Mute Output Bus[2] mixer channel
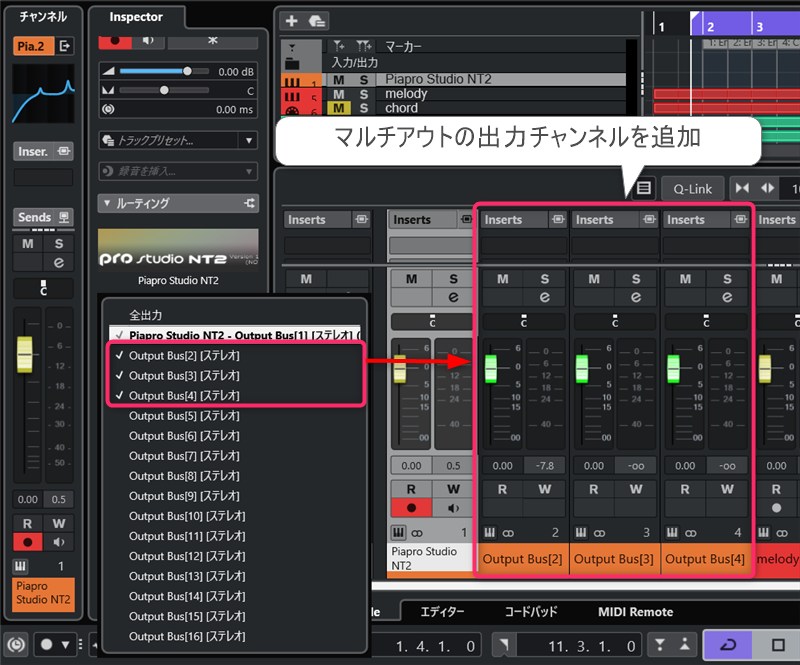Screen dimensions: 800x665 [x=503, y=279]
